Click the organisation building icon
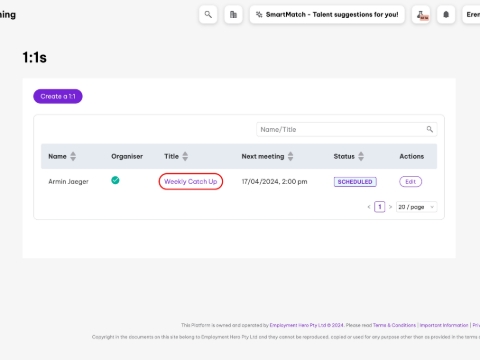This screenshot has width=480, height=360. [233, 15]
